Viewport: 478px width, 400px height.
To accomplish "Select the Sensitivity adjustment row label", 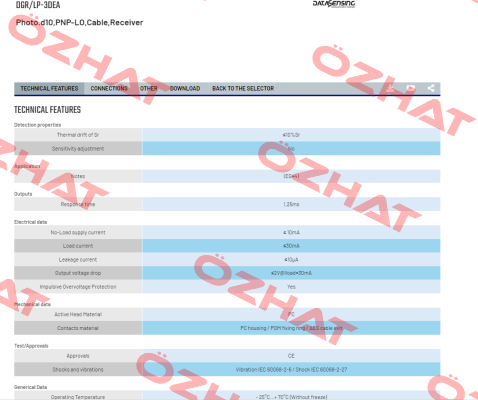I will [78, 148].
